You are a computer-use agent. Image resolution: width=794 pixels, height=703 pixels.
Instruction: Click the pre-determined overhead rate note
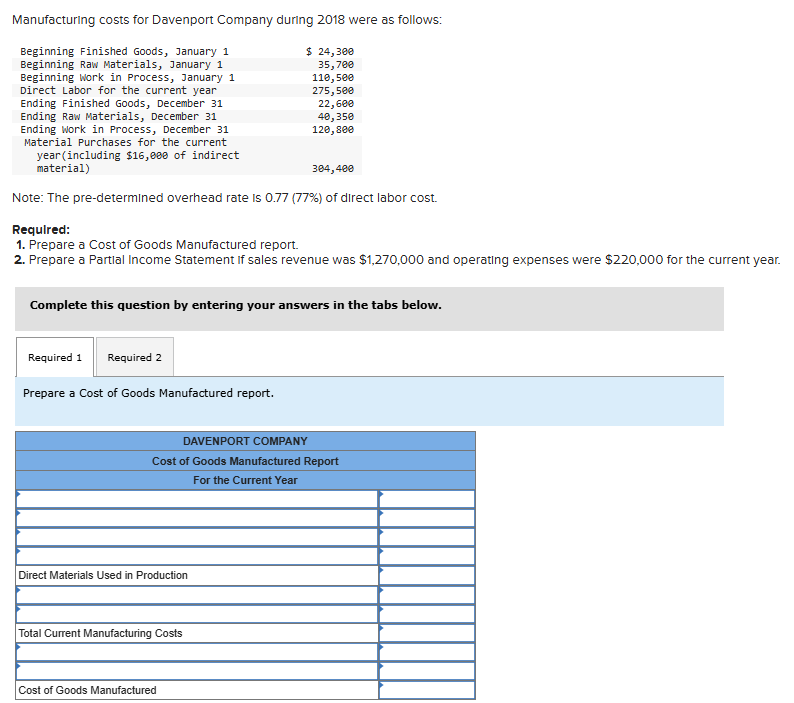pyautogui.click(x=224, y=198)
